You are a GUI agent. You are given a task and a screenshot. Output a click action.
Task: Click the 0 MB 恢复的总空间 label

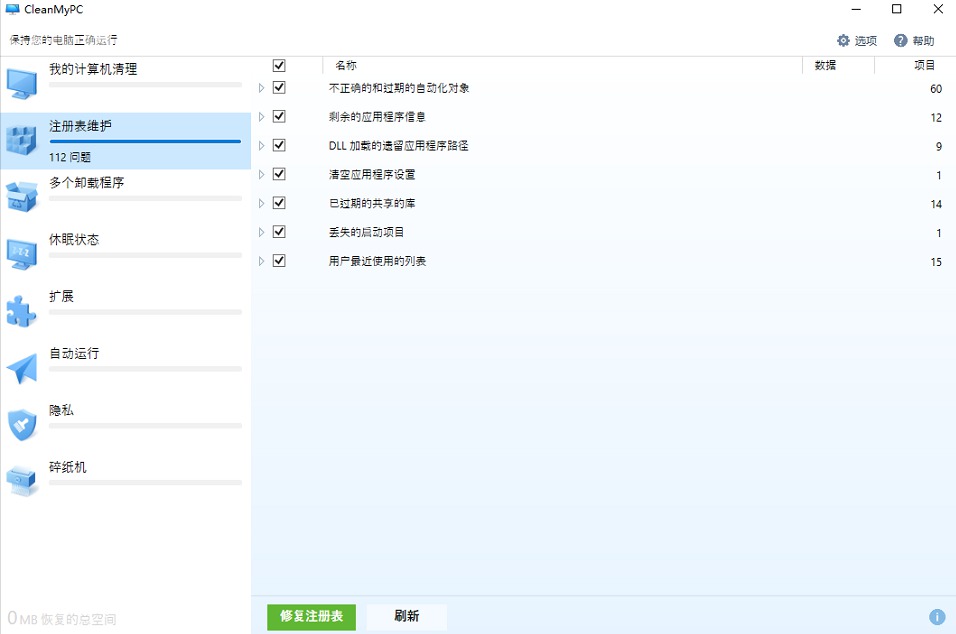click(x=62, y=619)
